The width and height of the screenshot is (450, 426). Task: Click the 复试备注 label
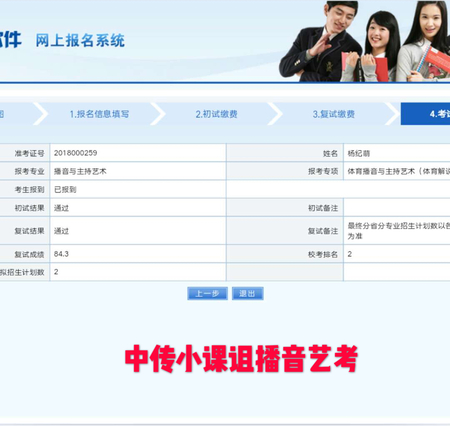click(323, 231)
